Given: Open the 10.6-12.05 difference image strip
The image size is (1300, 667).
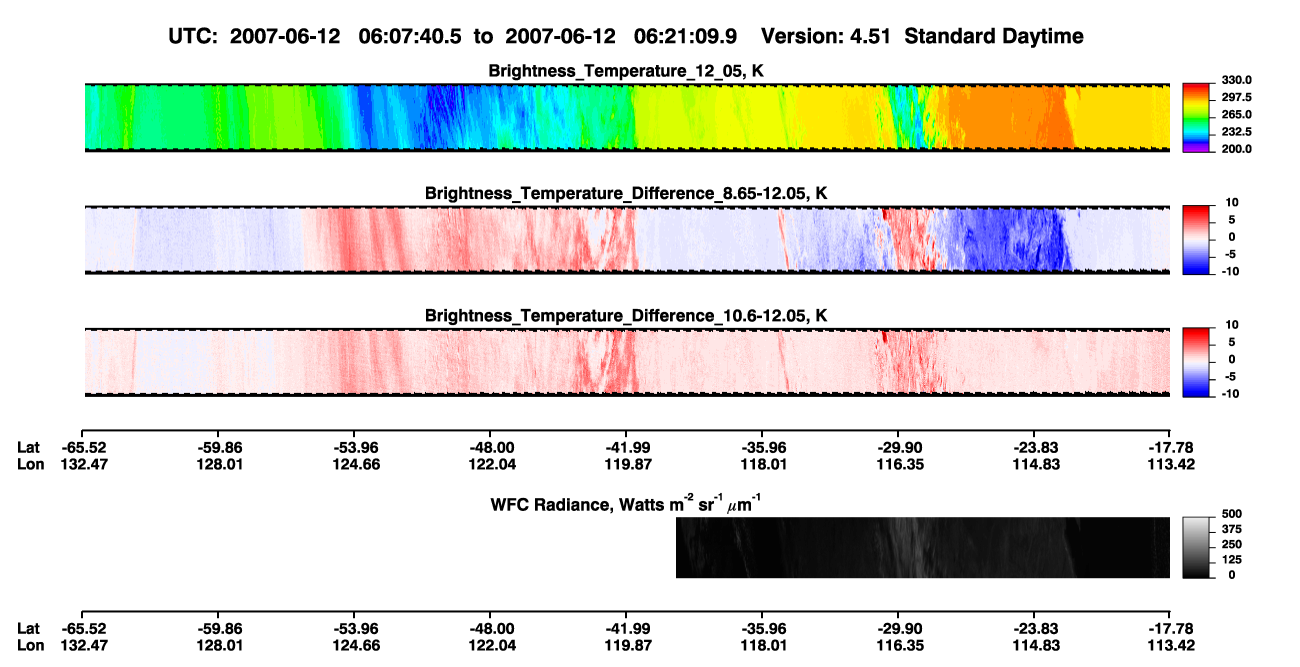Looking at the screenshot, I should tap(627, 362).
